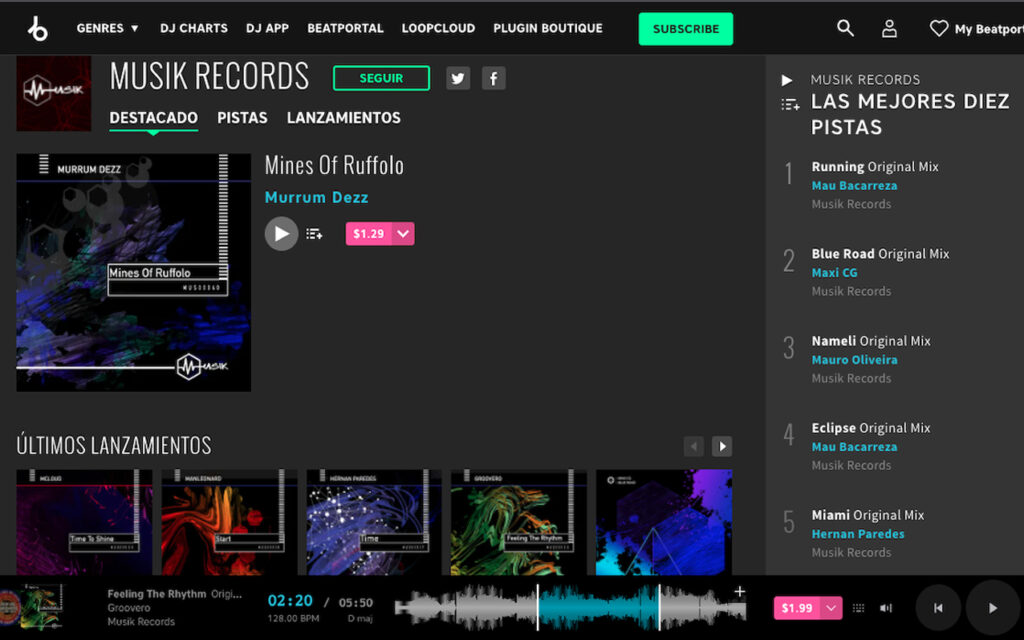Open Nameli Original Mix track
This screenshot has height=640, width=1024.
pos(871,341)
